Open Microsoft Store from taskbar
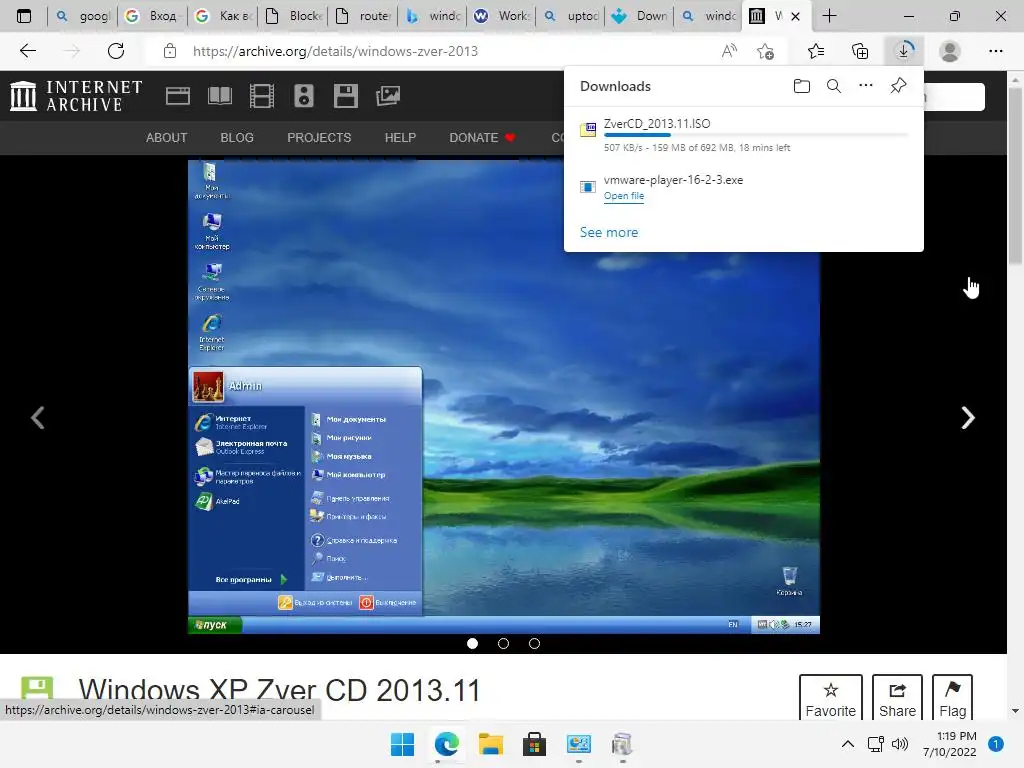Viewport: 1024px width, 768px height. (534, 744)
